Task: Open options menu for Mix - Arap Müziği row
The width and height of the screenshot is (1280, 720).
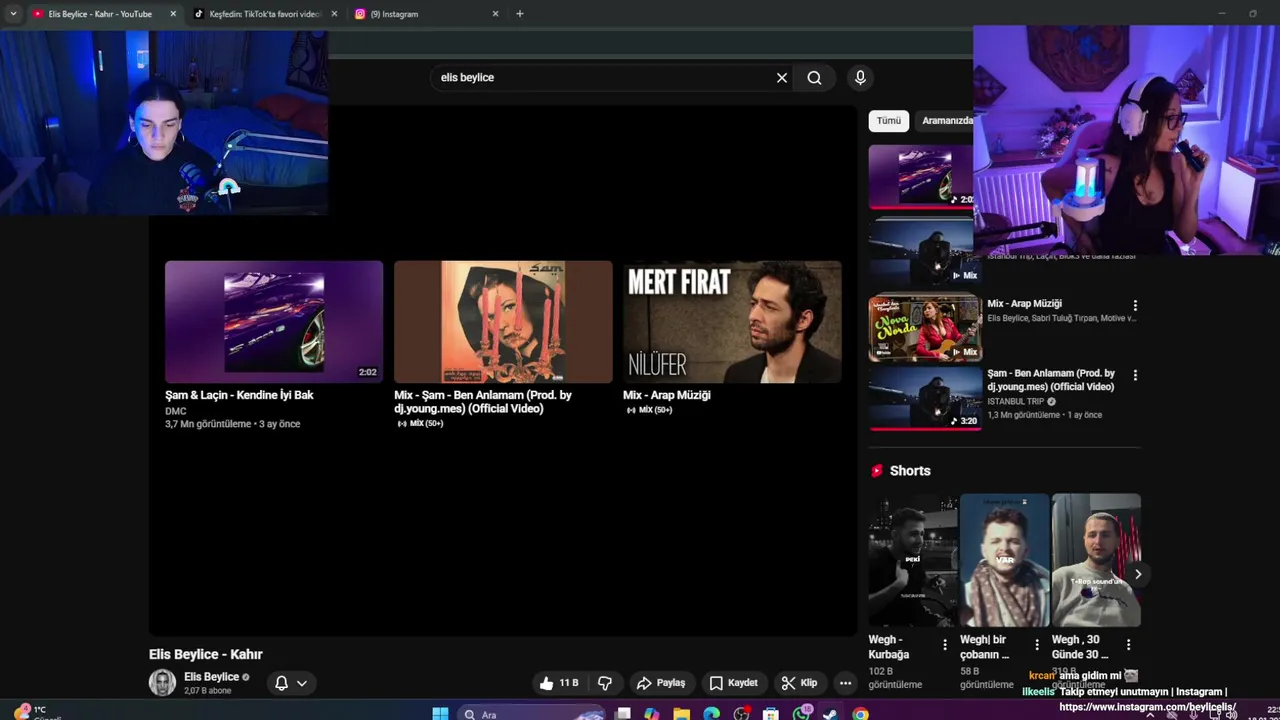Action: tap(1134, 306)
